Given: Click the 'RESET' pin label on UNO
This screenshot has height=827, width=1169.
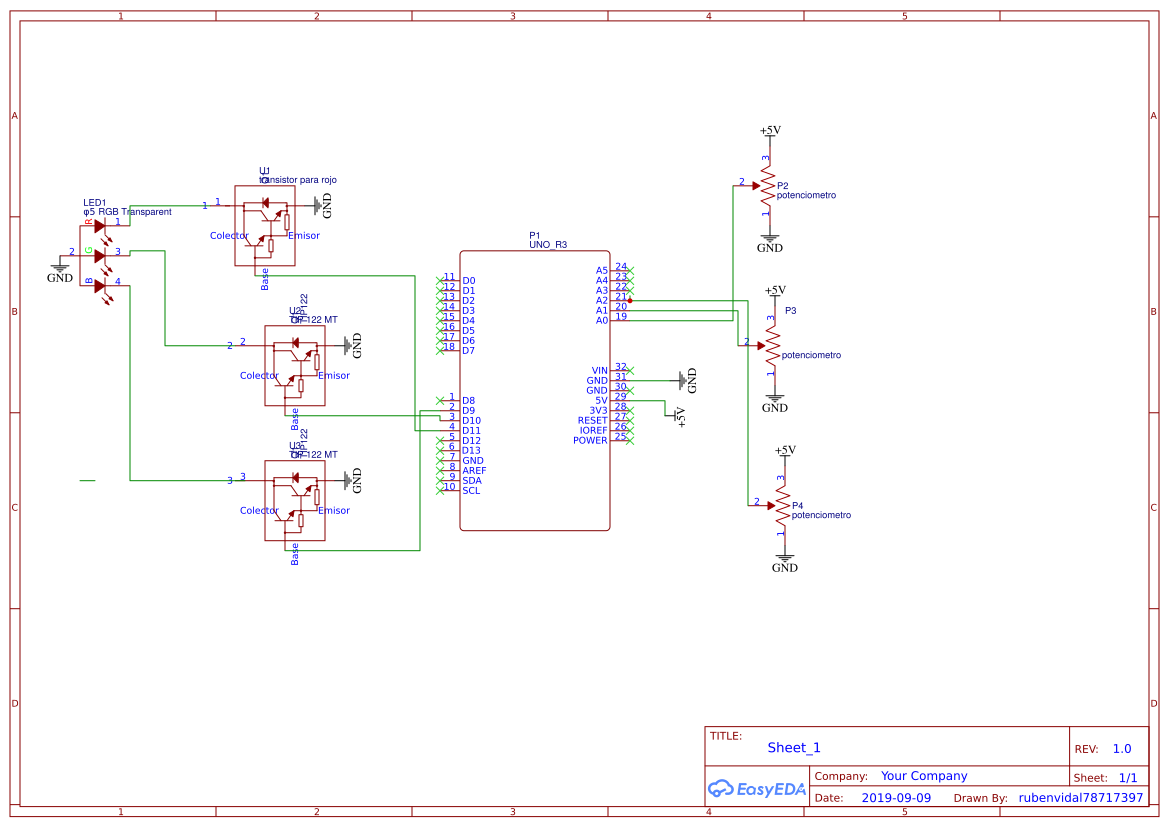Looking at the screenshot, I should [593, 421].
